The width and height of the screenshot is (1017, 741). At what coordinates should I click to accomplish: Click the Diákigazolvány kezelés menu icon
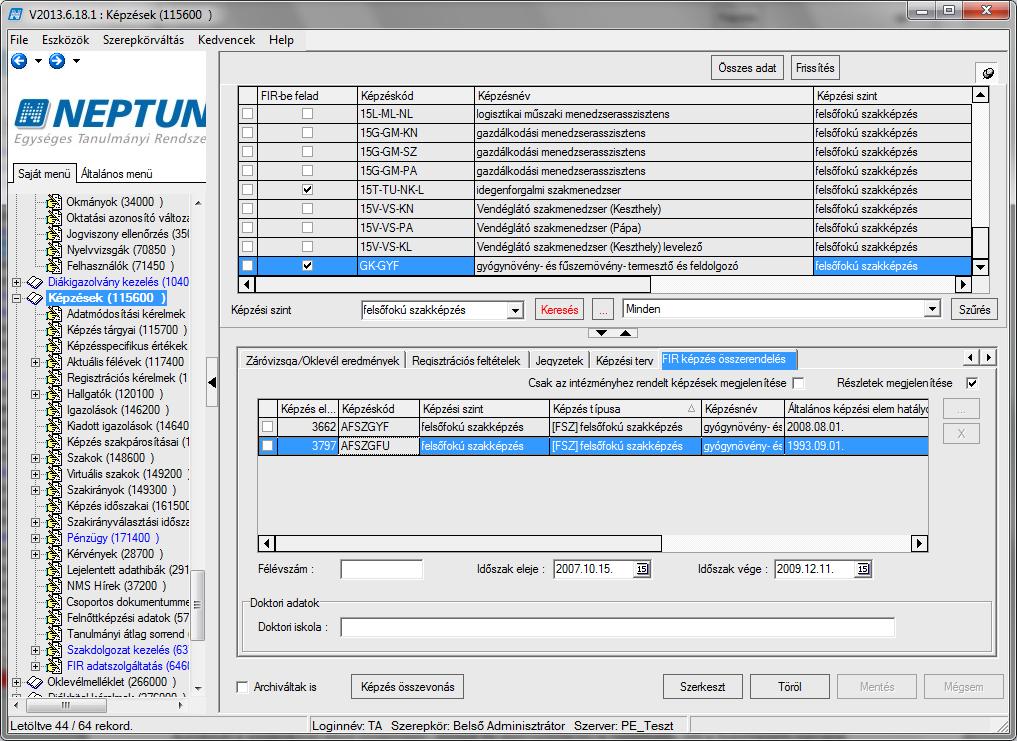[35, 282]
